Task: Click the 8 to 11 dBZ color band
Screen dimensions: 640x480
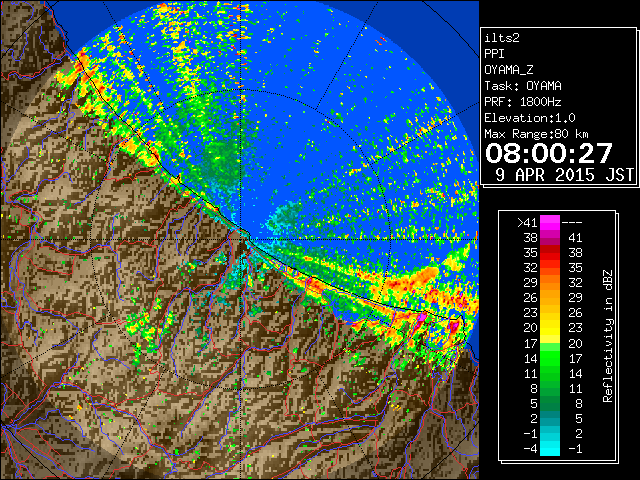Action: coord(550,389)
